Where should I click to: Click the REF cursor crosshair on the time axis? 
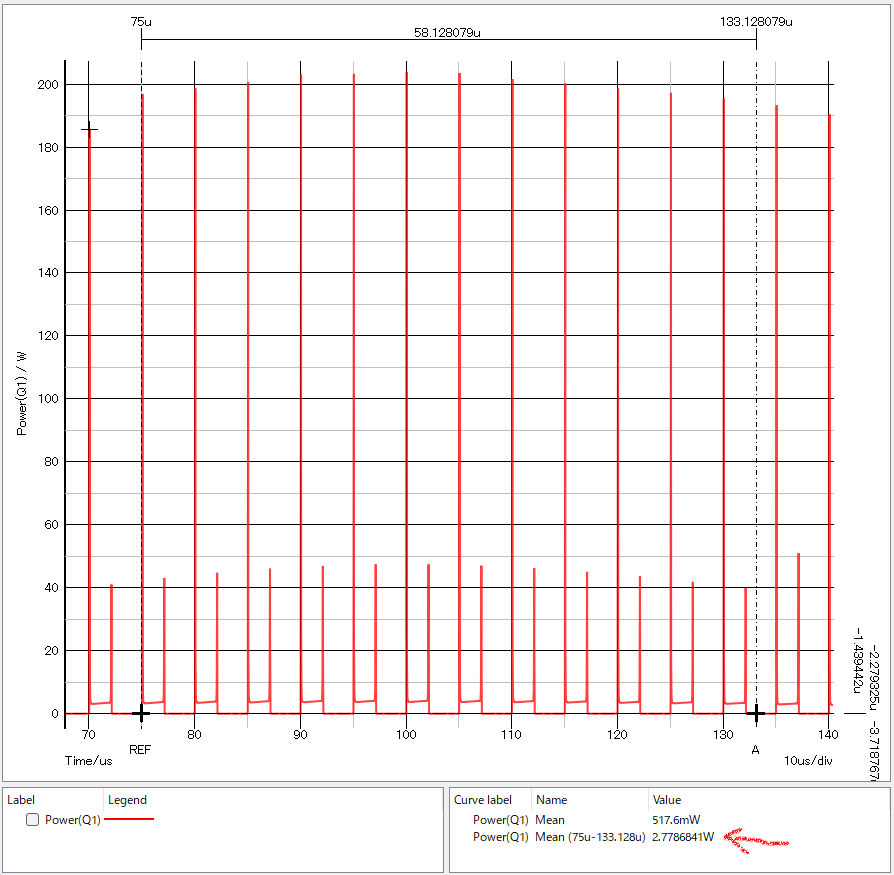[x=141, y=713]
